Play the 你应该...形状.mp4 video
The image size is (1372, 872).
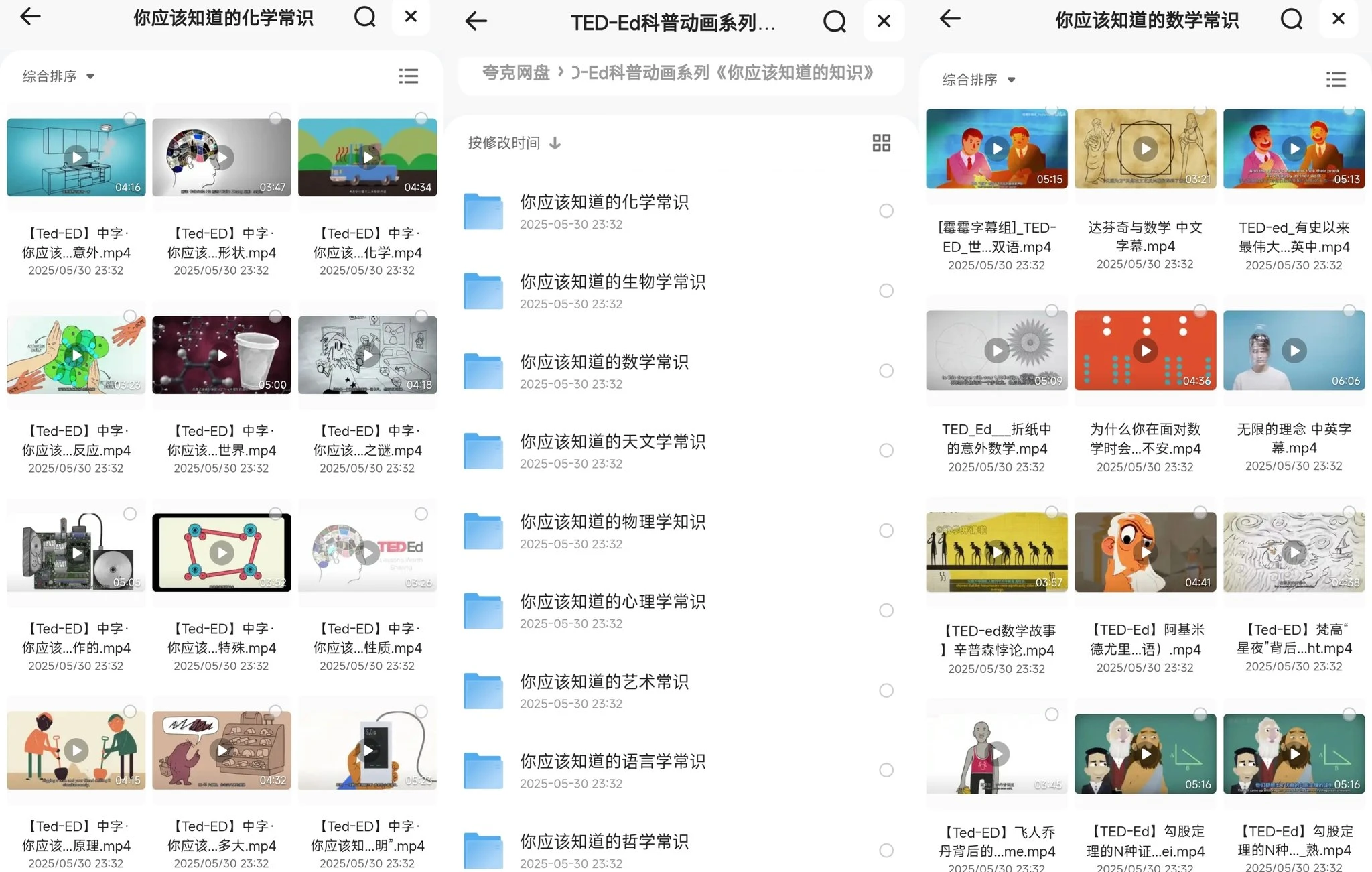pos(222,158)
